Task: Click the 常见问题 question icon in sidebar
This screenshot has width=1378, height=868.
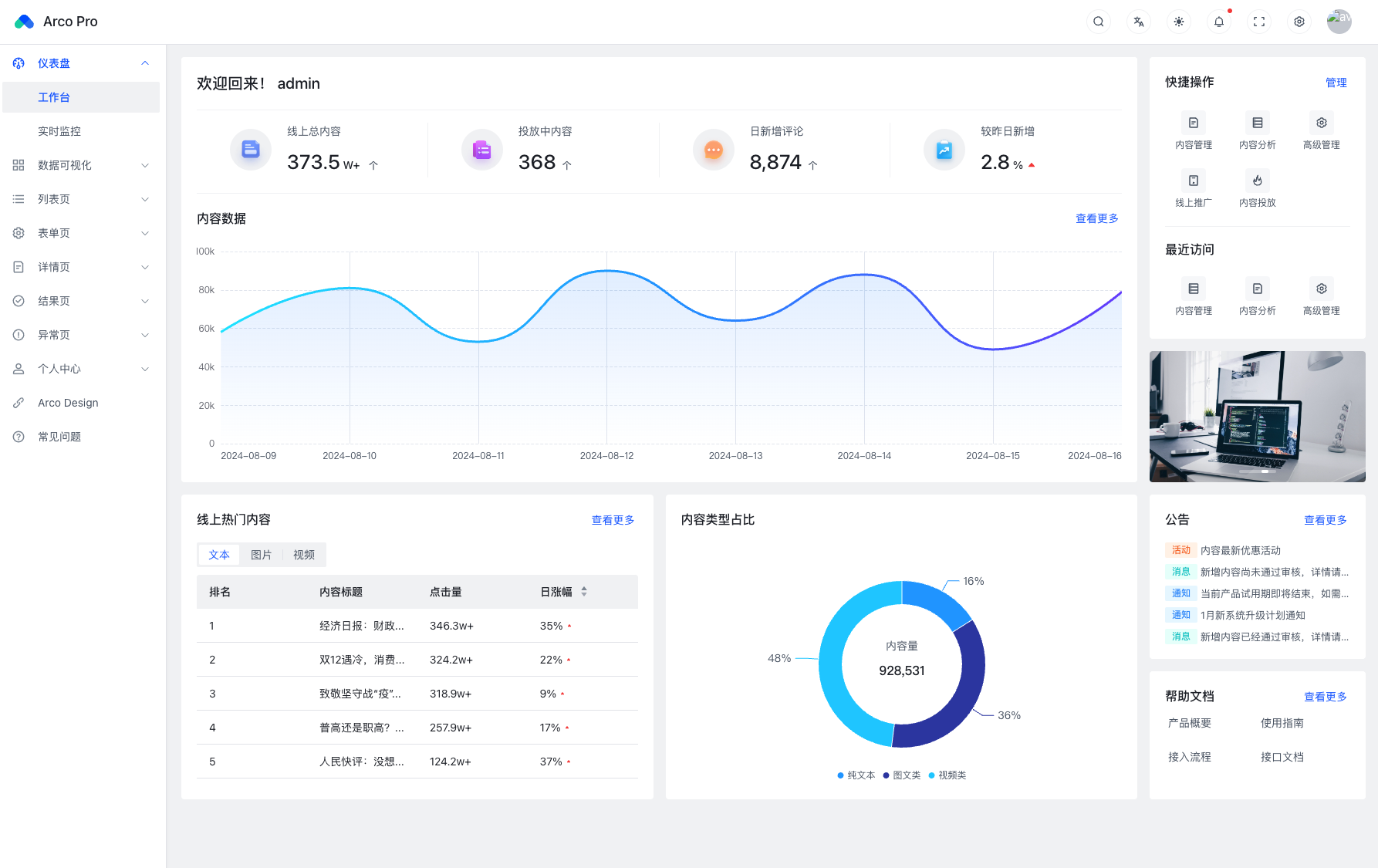Action: point(19,437)
